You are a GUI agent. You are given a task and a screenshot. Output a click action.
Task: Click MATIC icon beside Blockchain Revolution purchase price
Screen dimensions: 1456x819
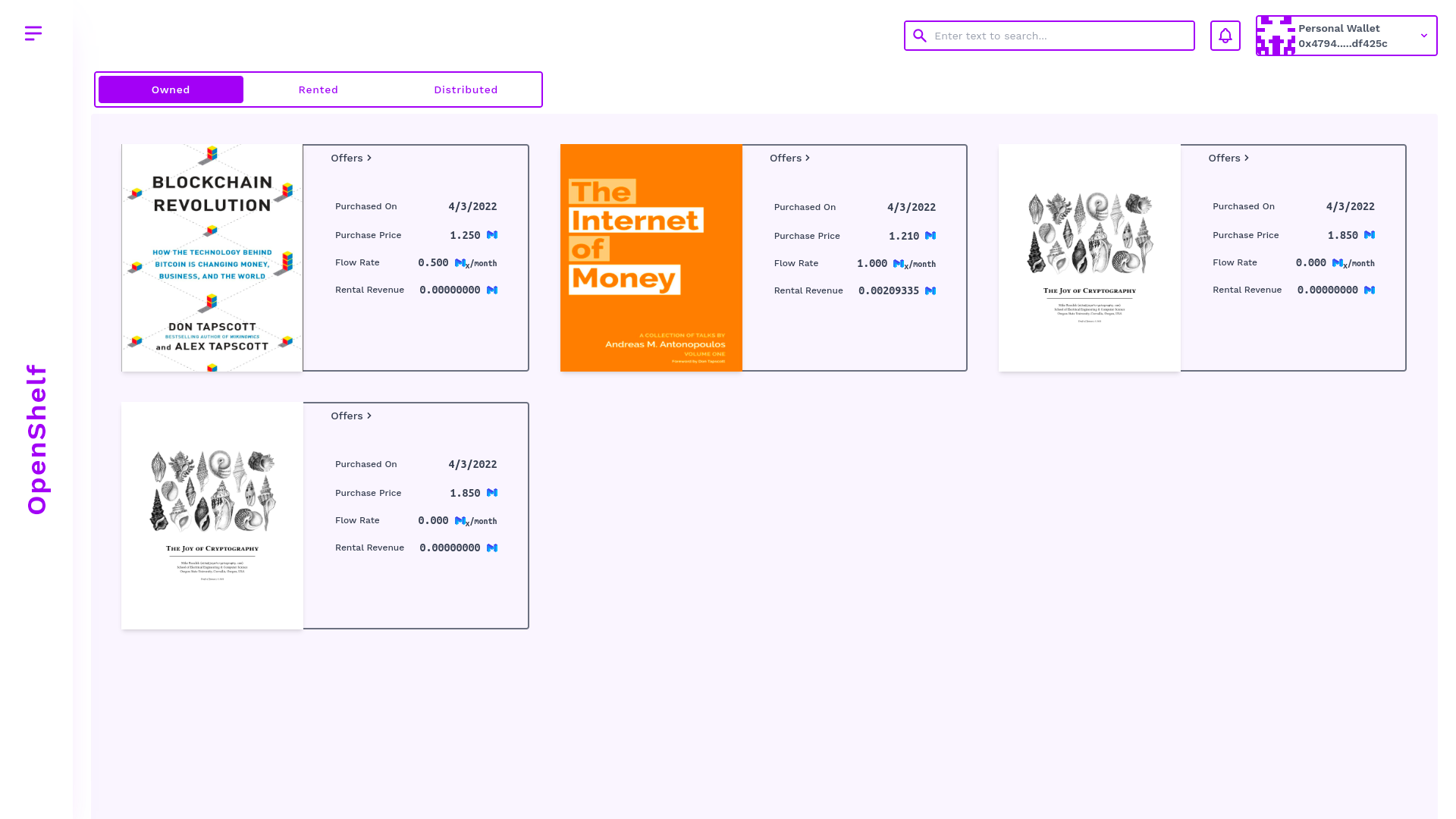[x=492, y=235]
